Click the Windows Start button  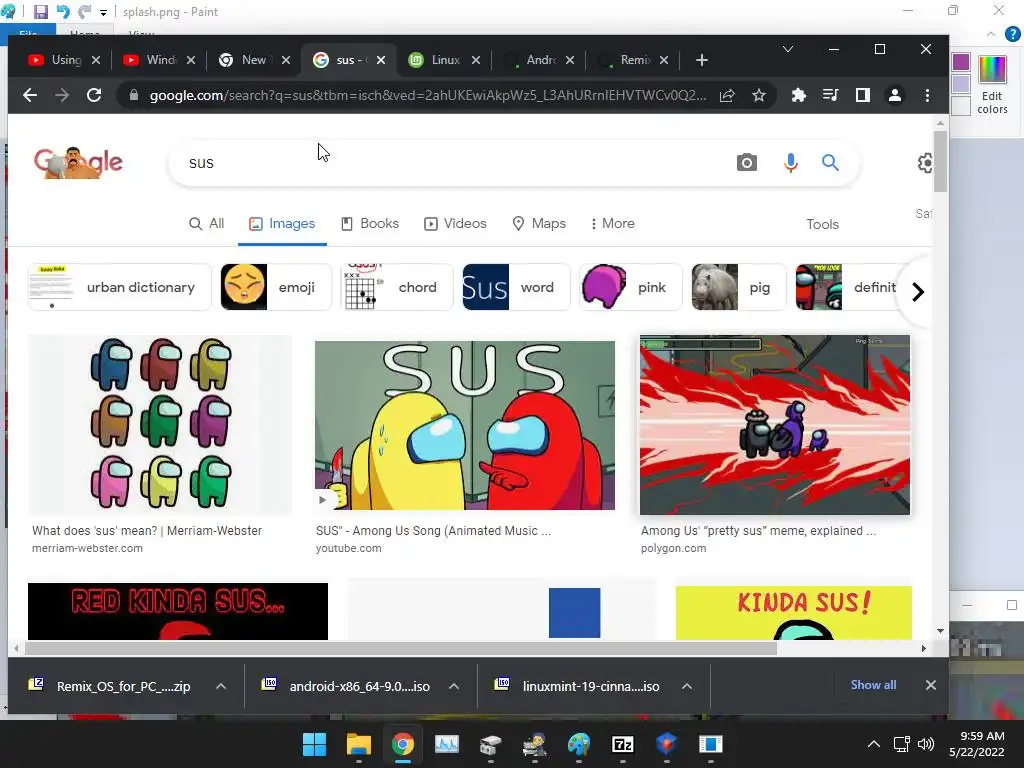314,744
